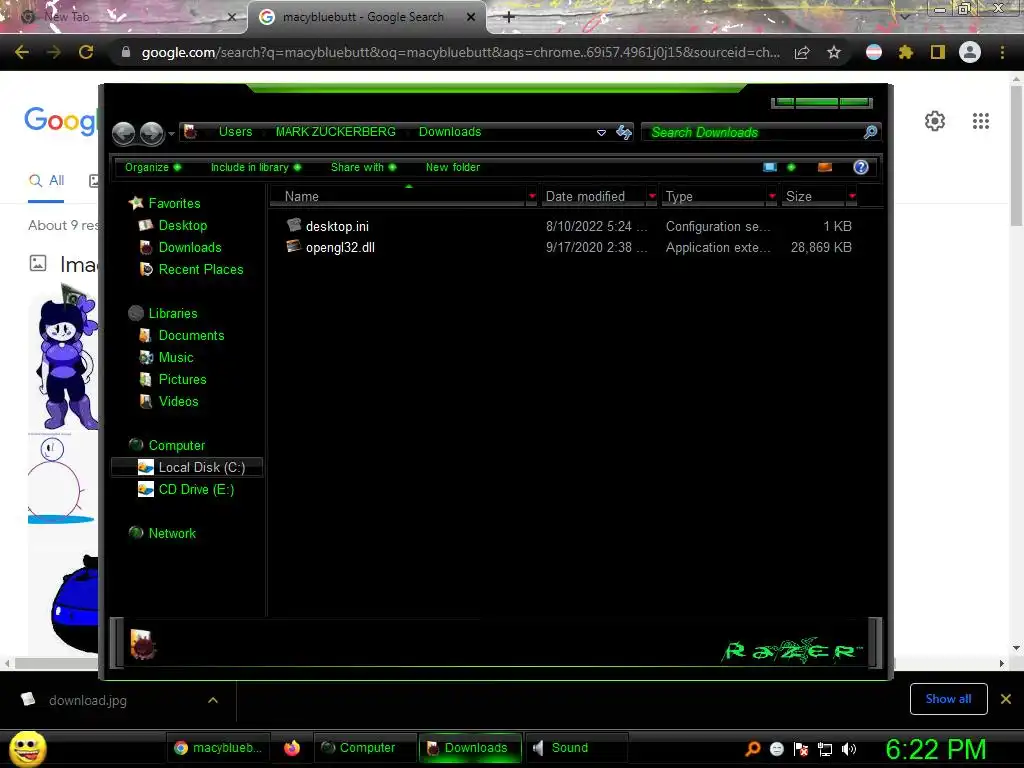This screenshot has width=1024, height=768.
Task: Click Favorites in the navigation pane
Action: pyautogui.click(x=174, y=203)
